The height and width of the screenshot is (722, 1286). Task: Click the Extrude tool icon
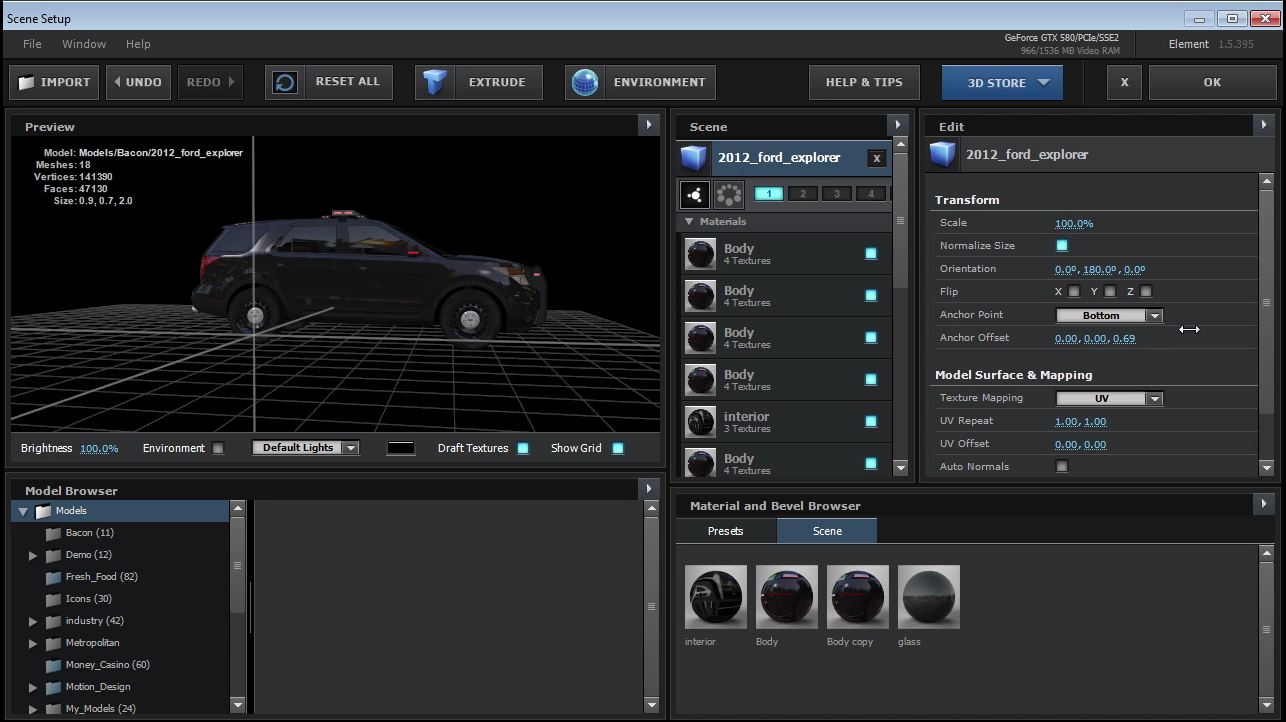point(435,82)
